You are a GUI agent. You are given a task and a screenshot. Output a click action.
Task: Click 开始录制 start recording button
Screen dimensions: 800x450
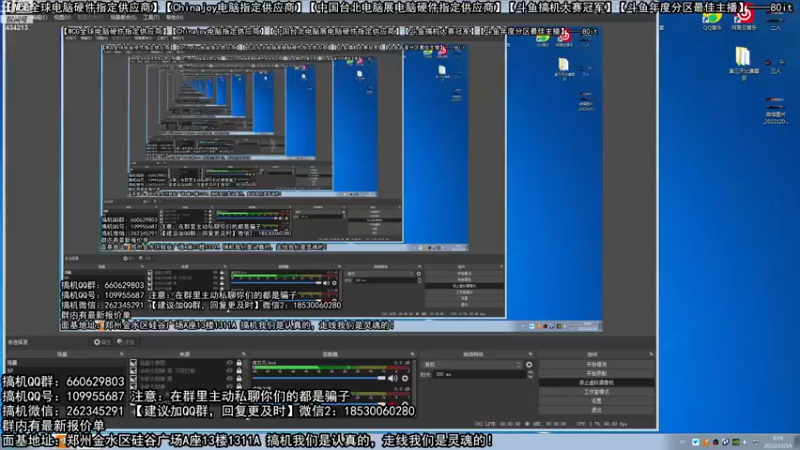click(596, 373)
